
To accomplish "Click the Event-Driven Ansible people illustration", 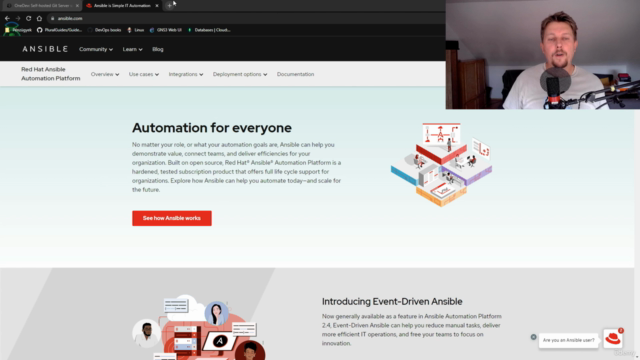I will coord(199,327).
